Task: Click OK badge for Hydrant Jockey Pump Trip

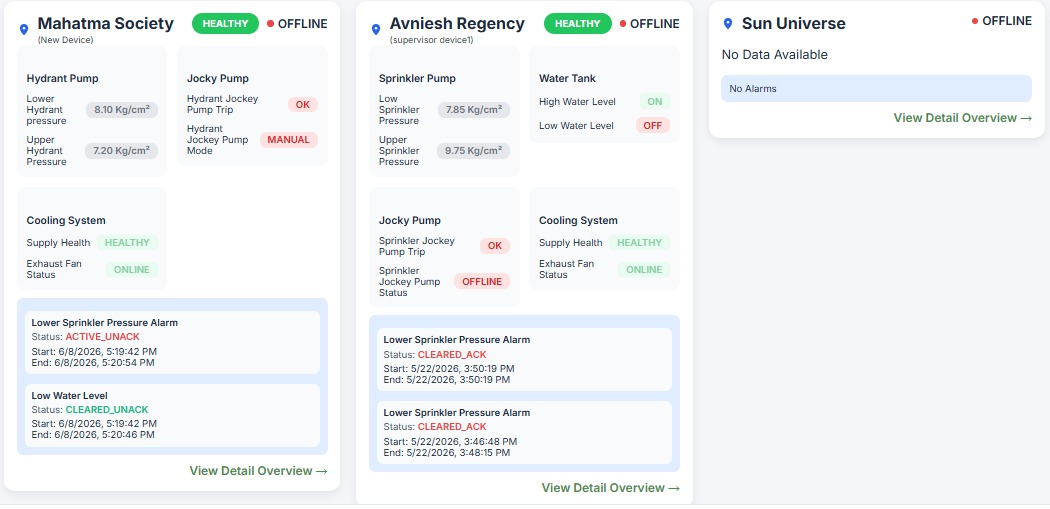Action: [303, 104]
